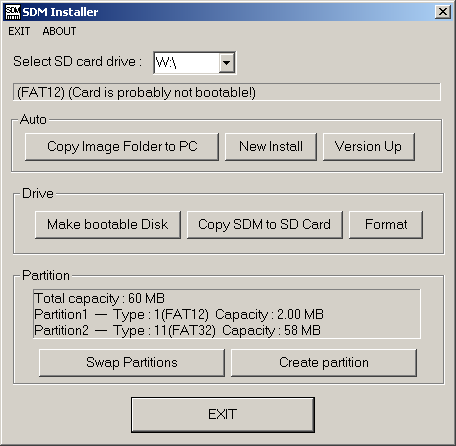Format the selected drive
Screen dimensions: 456x446
(x=386, y=225)
